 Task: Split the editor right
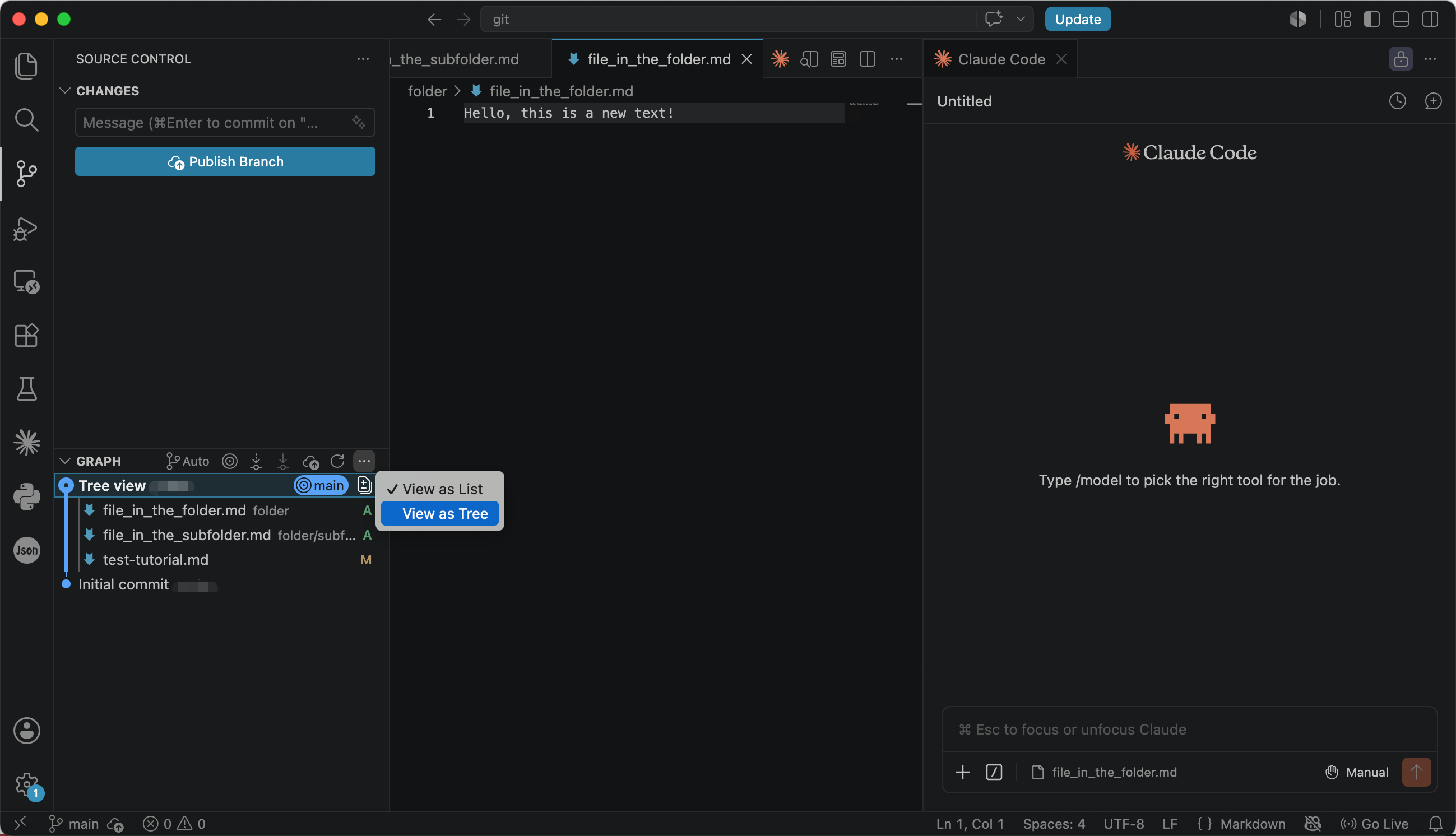coord(868,59)
